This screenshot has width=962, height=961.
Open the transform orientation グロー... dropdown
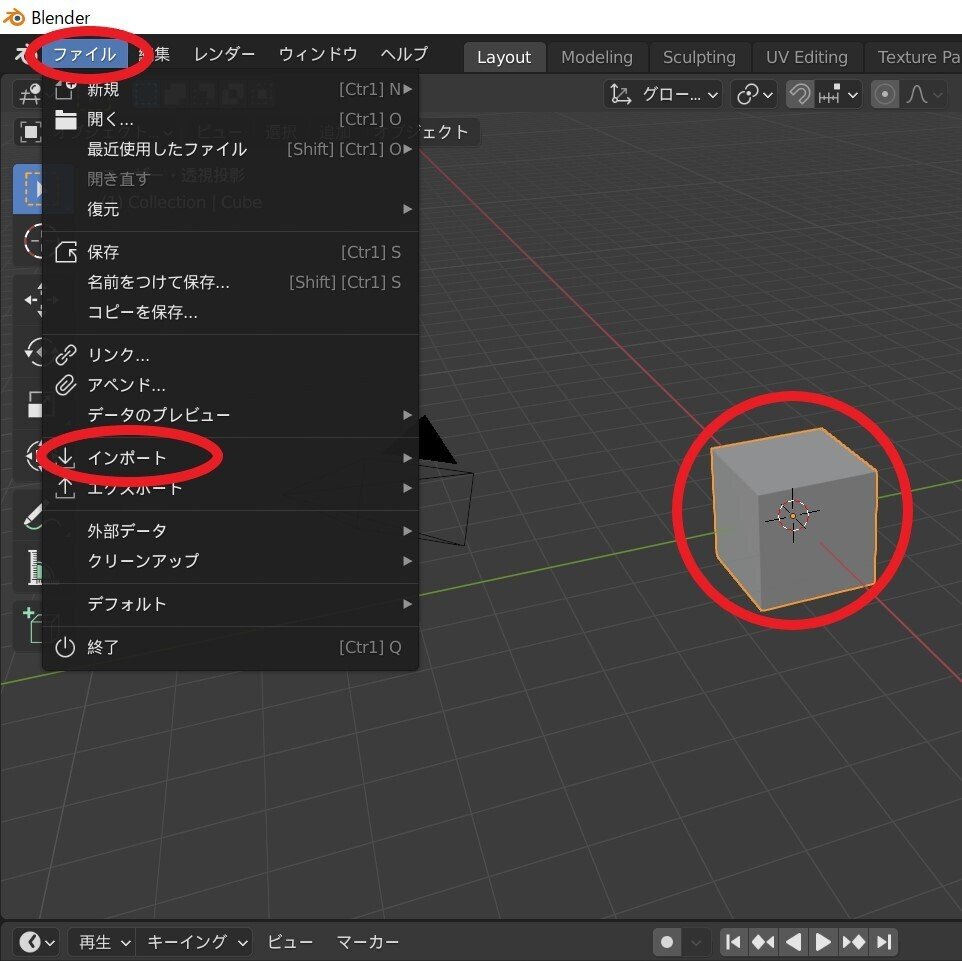pos(663,95)
